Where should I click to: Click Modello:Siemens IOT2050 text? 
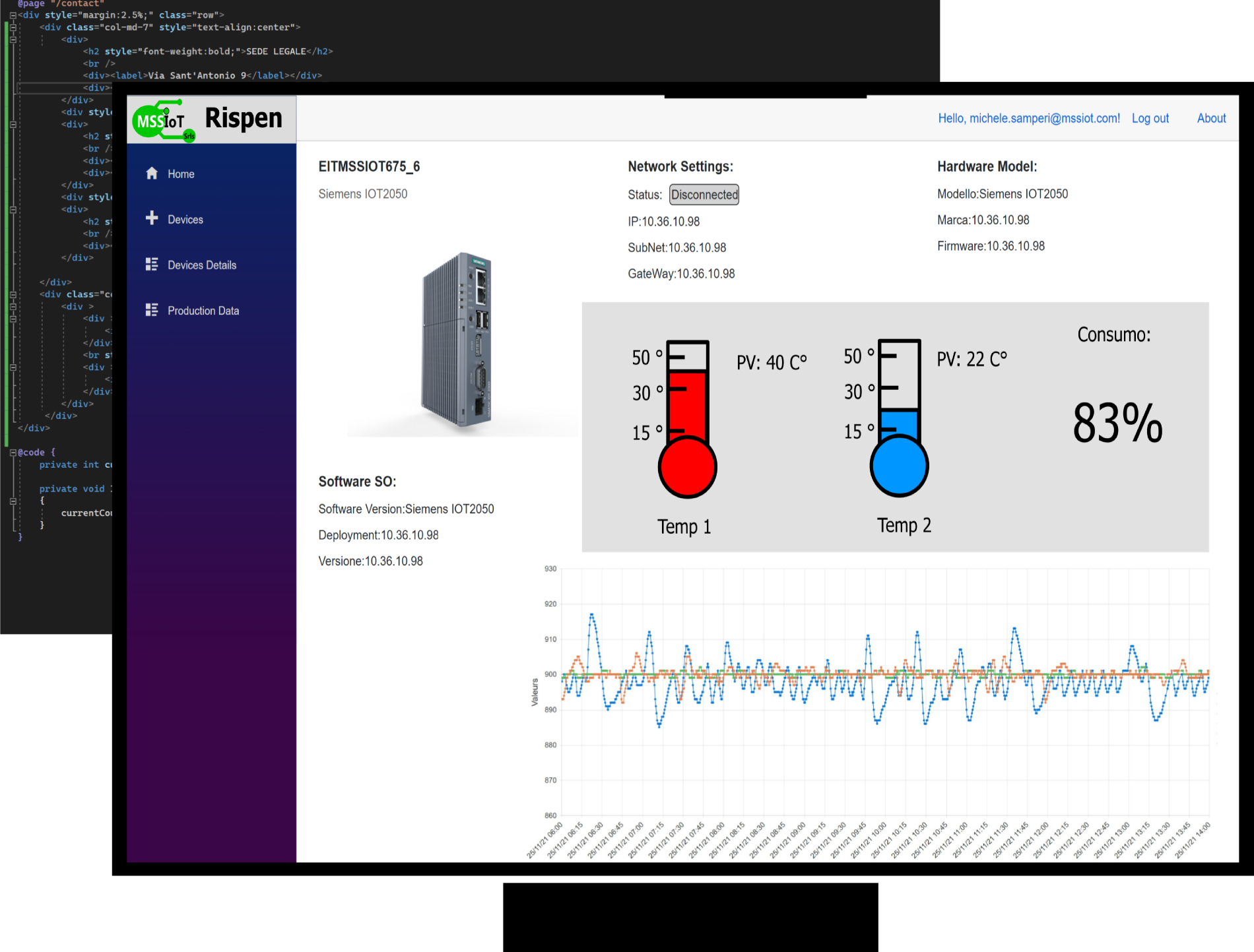click(x=1003, y=194)
